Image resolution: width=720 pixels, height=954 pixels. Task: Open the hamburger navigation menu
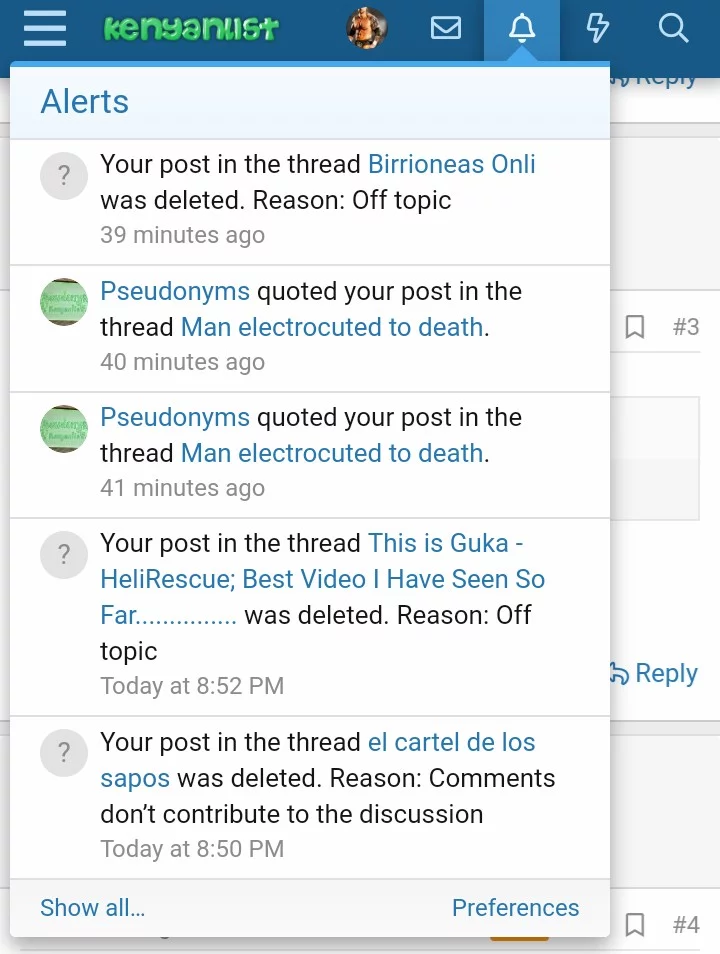tap(44, 29)
